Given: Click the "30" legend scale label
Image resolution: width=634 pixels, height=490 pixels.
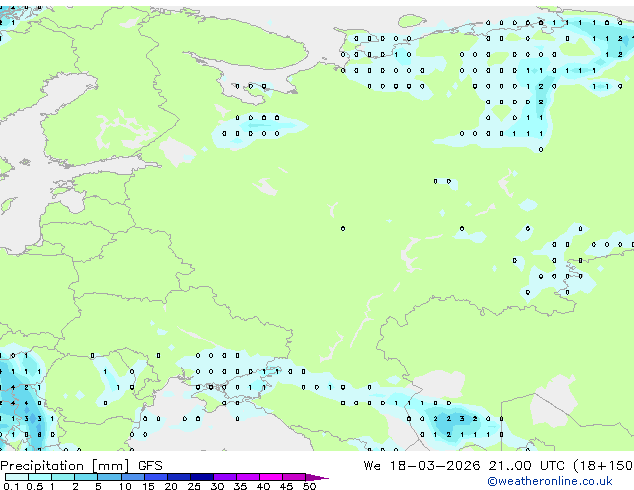Looking at the screenshot, I should click(x=217, y=486).
